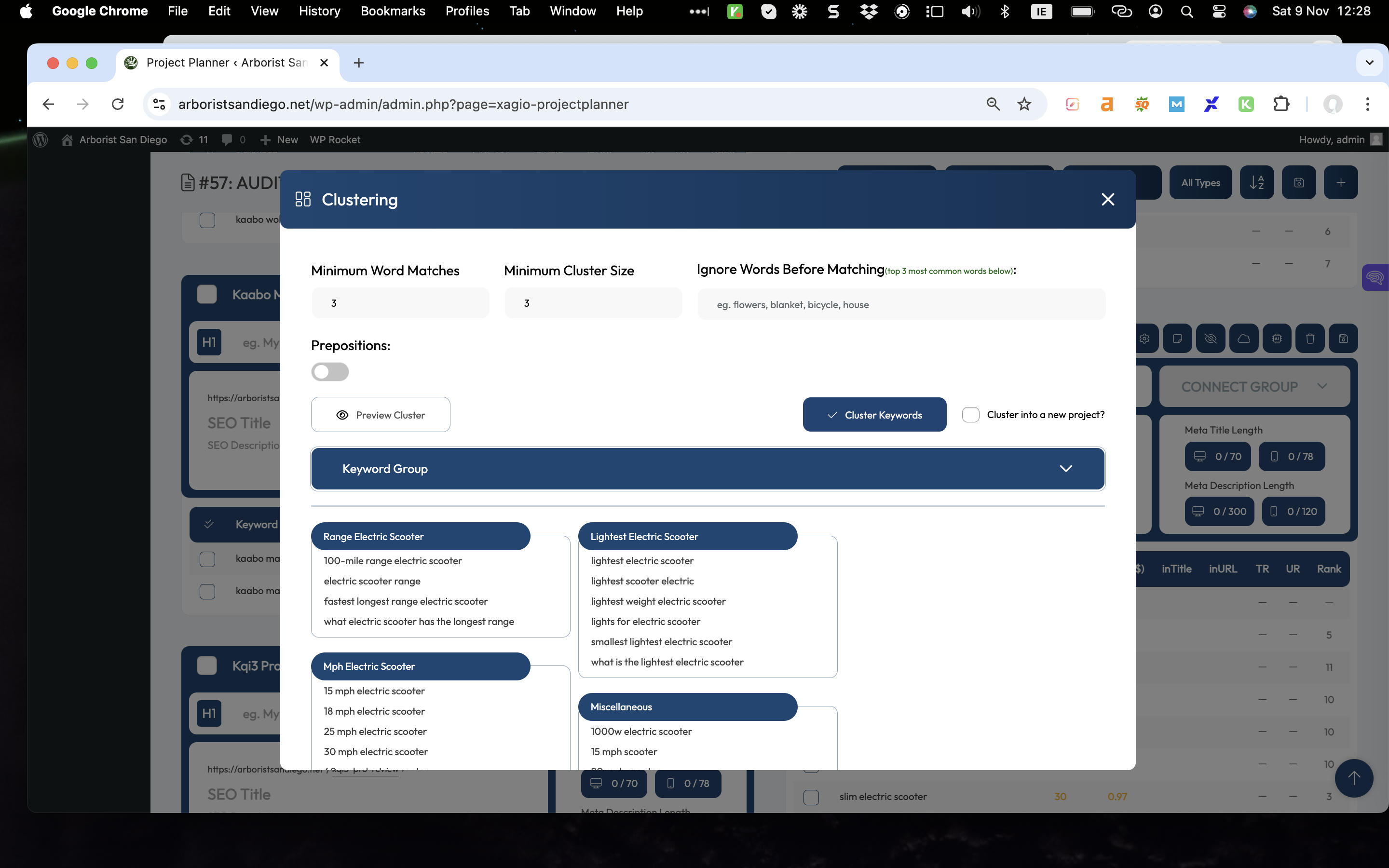
Task: Close the Clustering dialog with the X
Action: [1108, 199]
